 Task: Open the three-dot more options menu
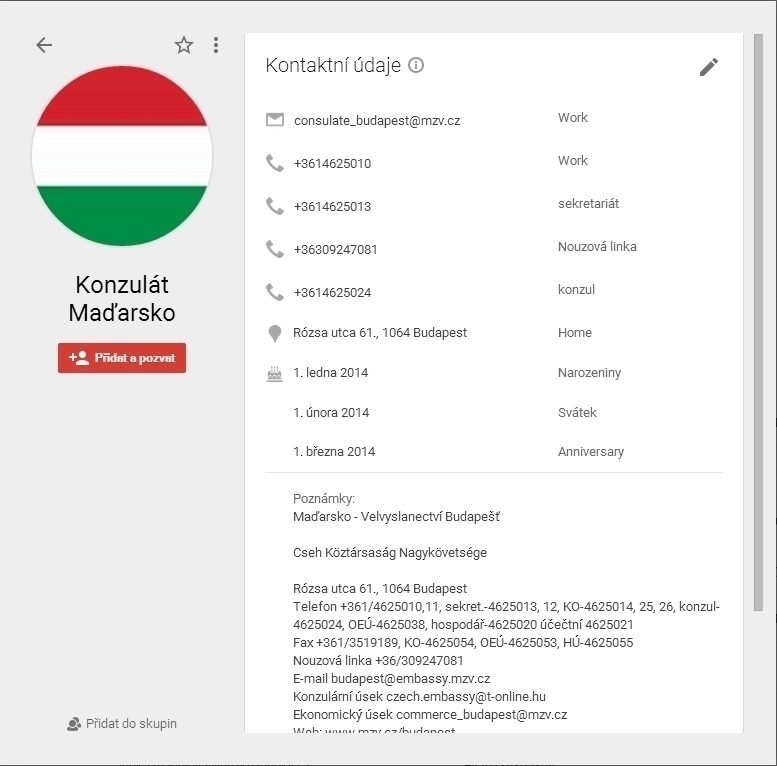click(x=216, y=45)
